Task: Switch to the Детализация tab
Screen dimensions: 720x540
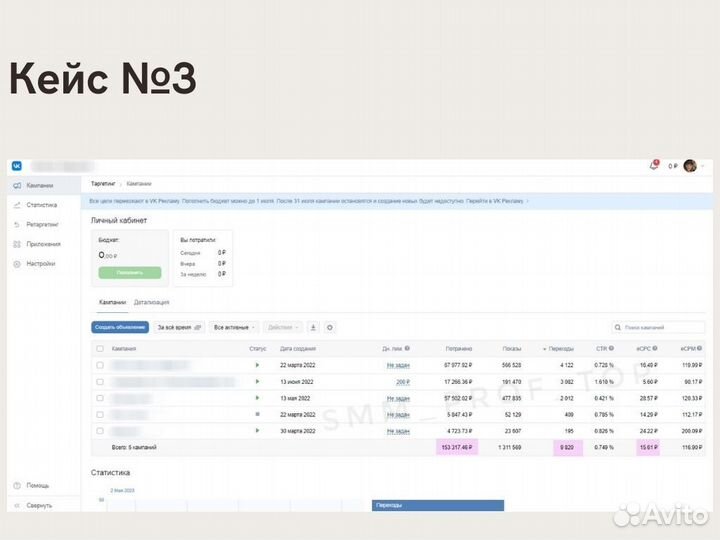Action: (x=151, y=302)
